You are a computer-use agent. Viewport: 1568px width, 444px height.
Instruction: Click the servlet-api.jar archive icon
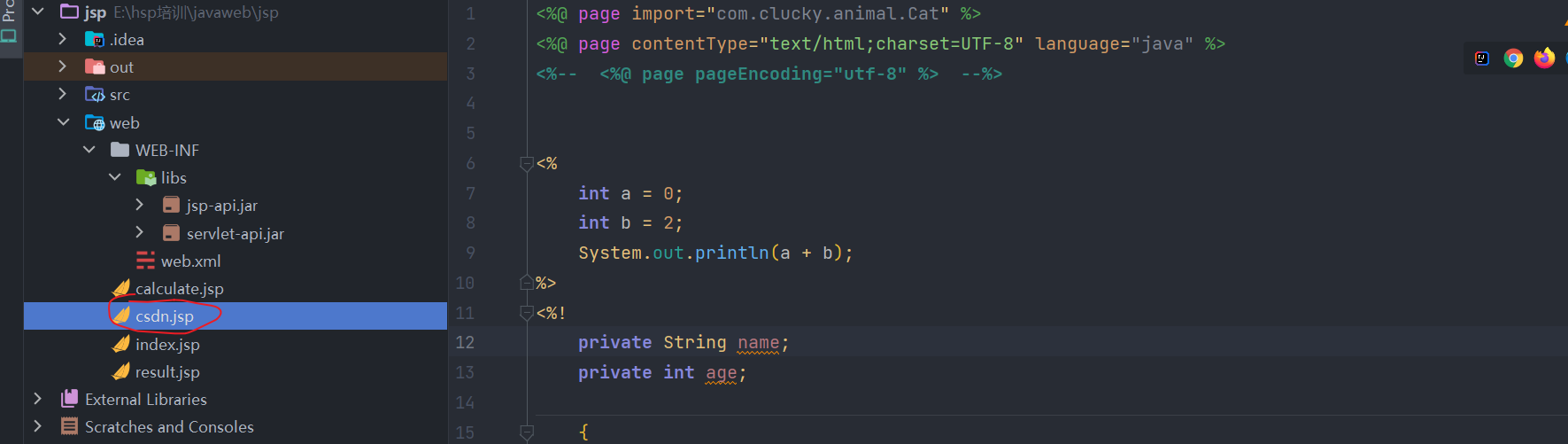172,233
